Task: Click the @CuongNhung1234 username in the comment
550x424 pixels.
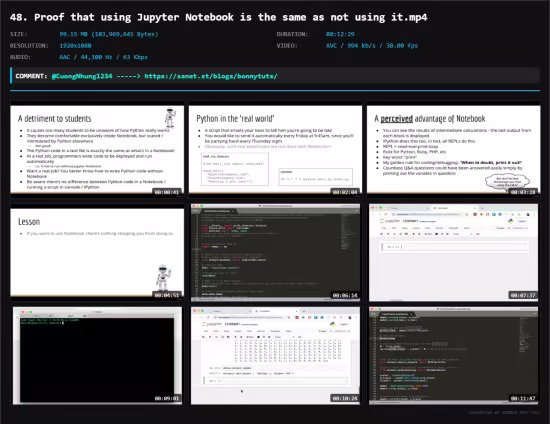Action: tap(82, 76)
